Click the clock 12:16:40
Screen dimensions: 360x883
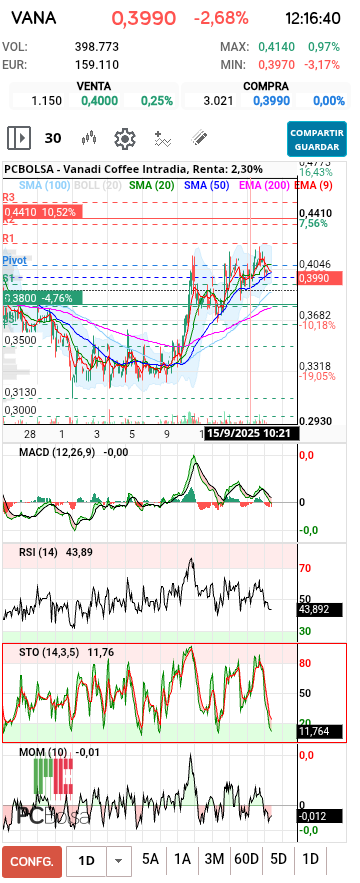313,18
